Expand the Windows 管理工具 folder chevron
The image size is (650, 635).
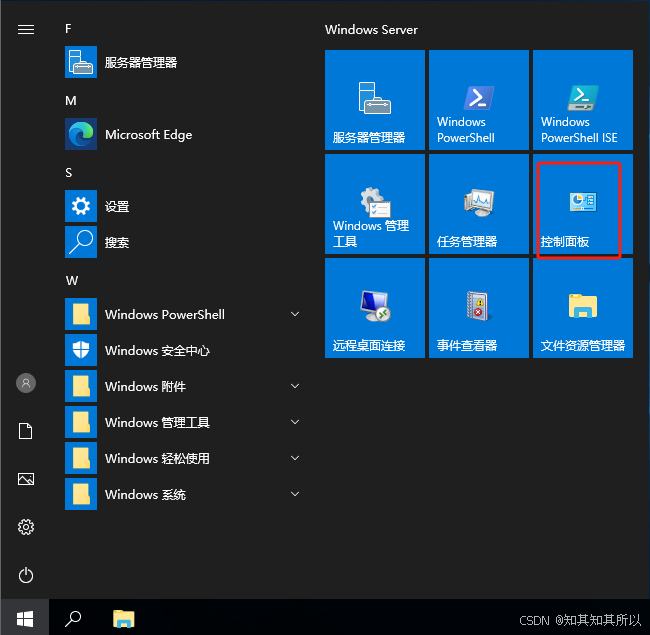pyautogui.click(x=295, y=422)
